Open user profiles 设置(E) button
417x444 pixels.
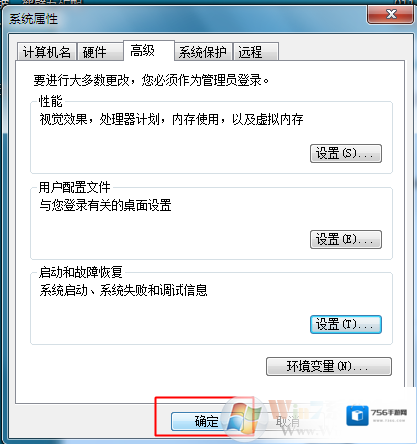346,239
